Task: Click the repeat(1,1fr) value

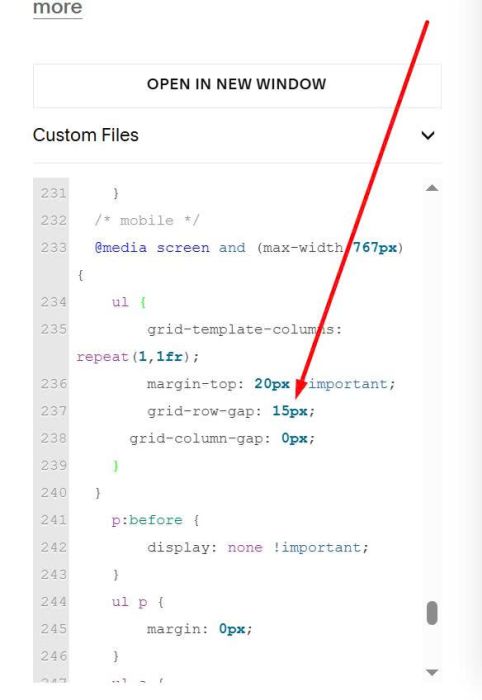Action: click(137, 357)
